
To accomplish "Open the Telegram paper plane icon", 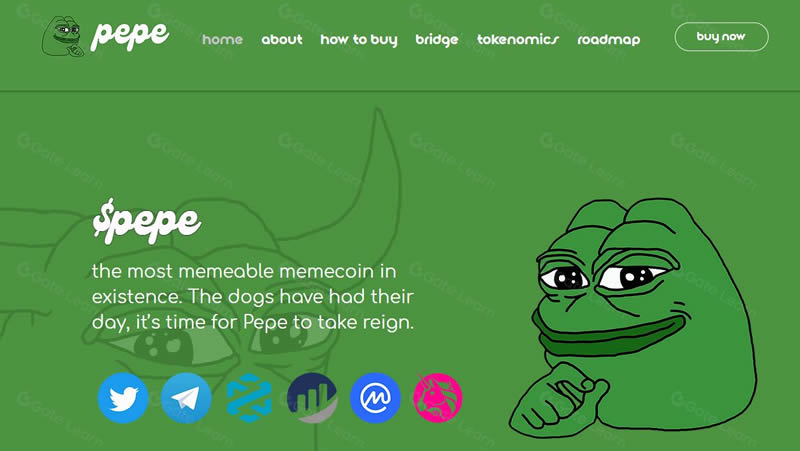I will click(x=186, y=398).
